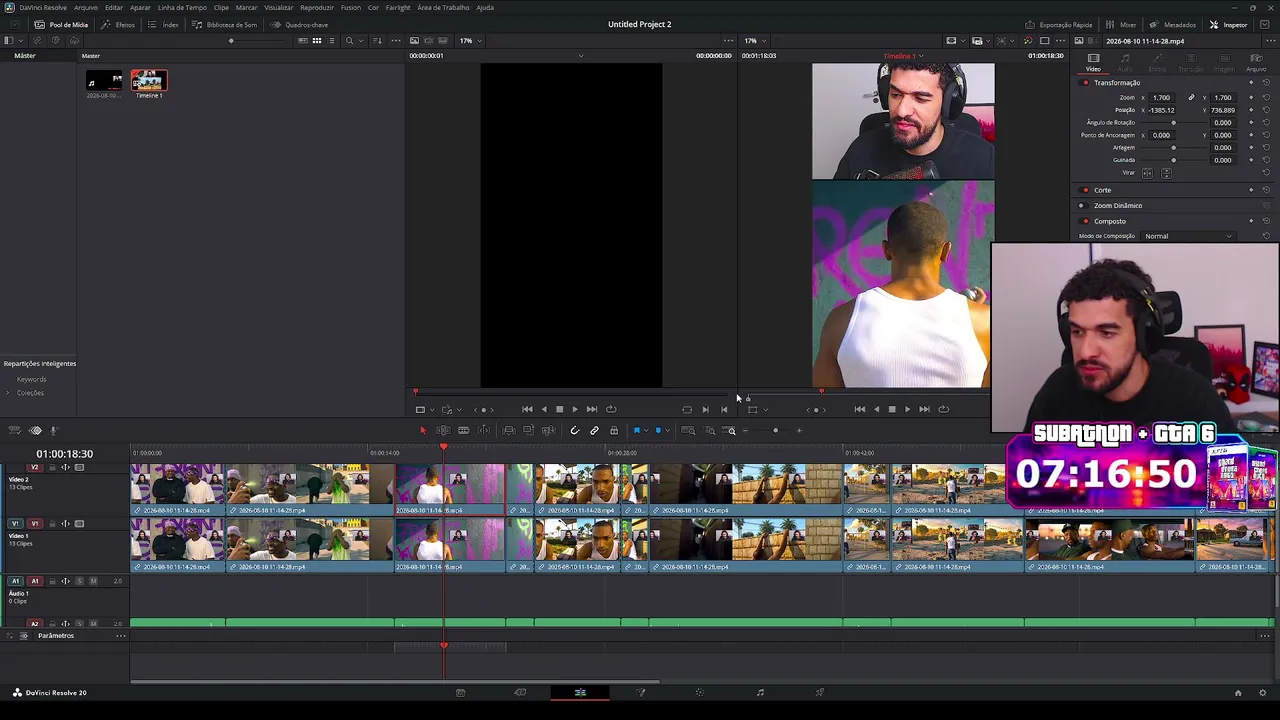Select the Timeline 1 thumbnail in media pool
Screen dimensions: 1280x720
coord(149,82)
